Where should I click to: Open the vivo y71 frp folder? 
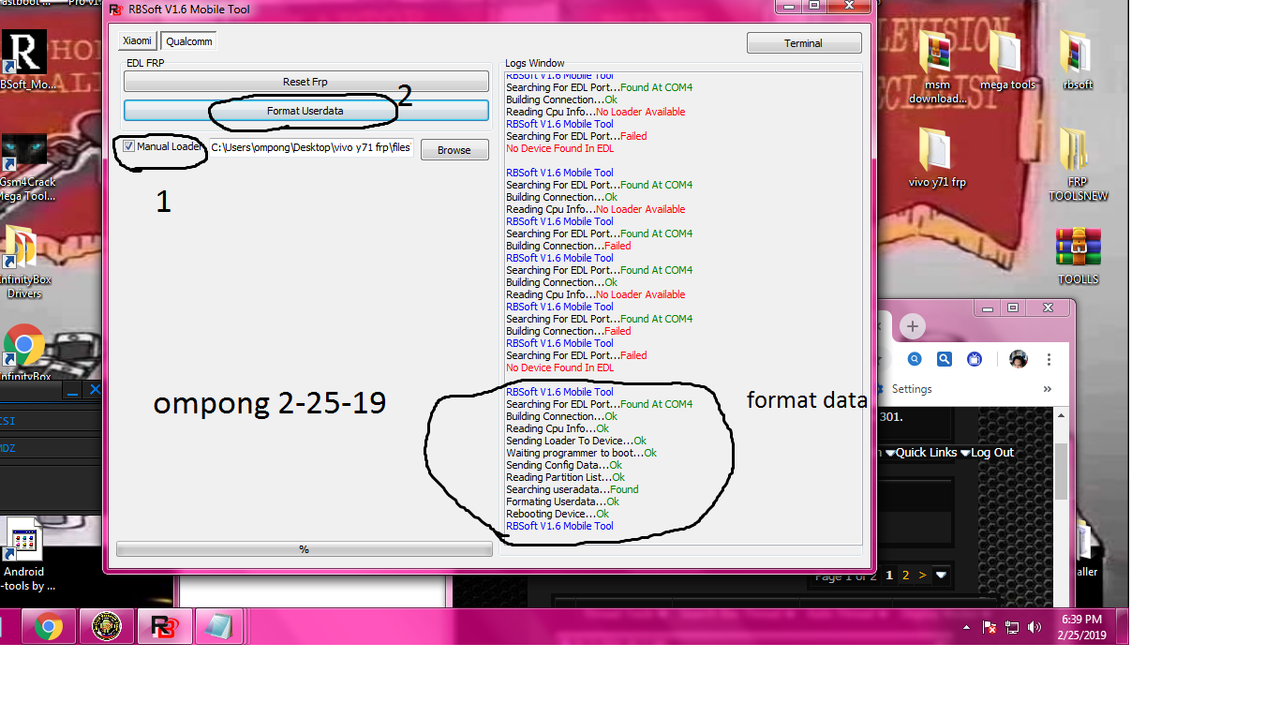[x=937, y=158]
